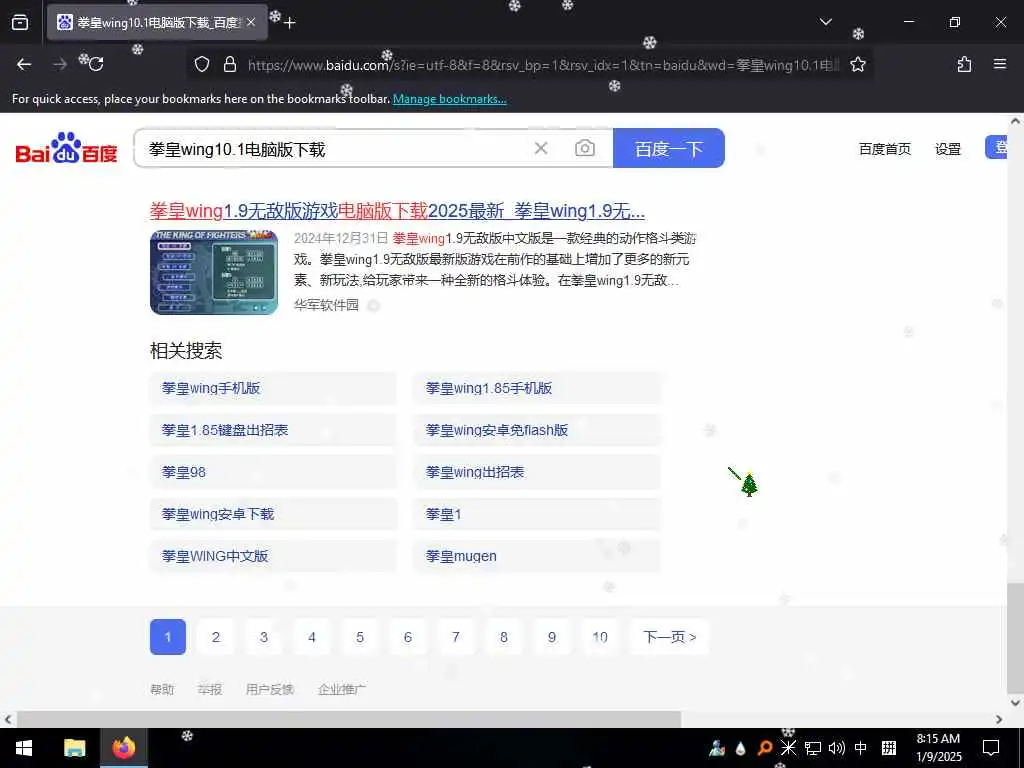Open 用户反馈 footer link
This screenshot has height=768, width=1024.
click(270, 689)
